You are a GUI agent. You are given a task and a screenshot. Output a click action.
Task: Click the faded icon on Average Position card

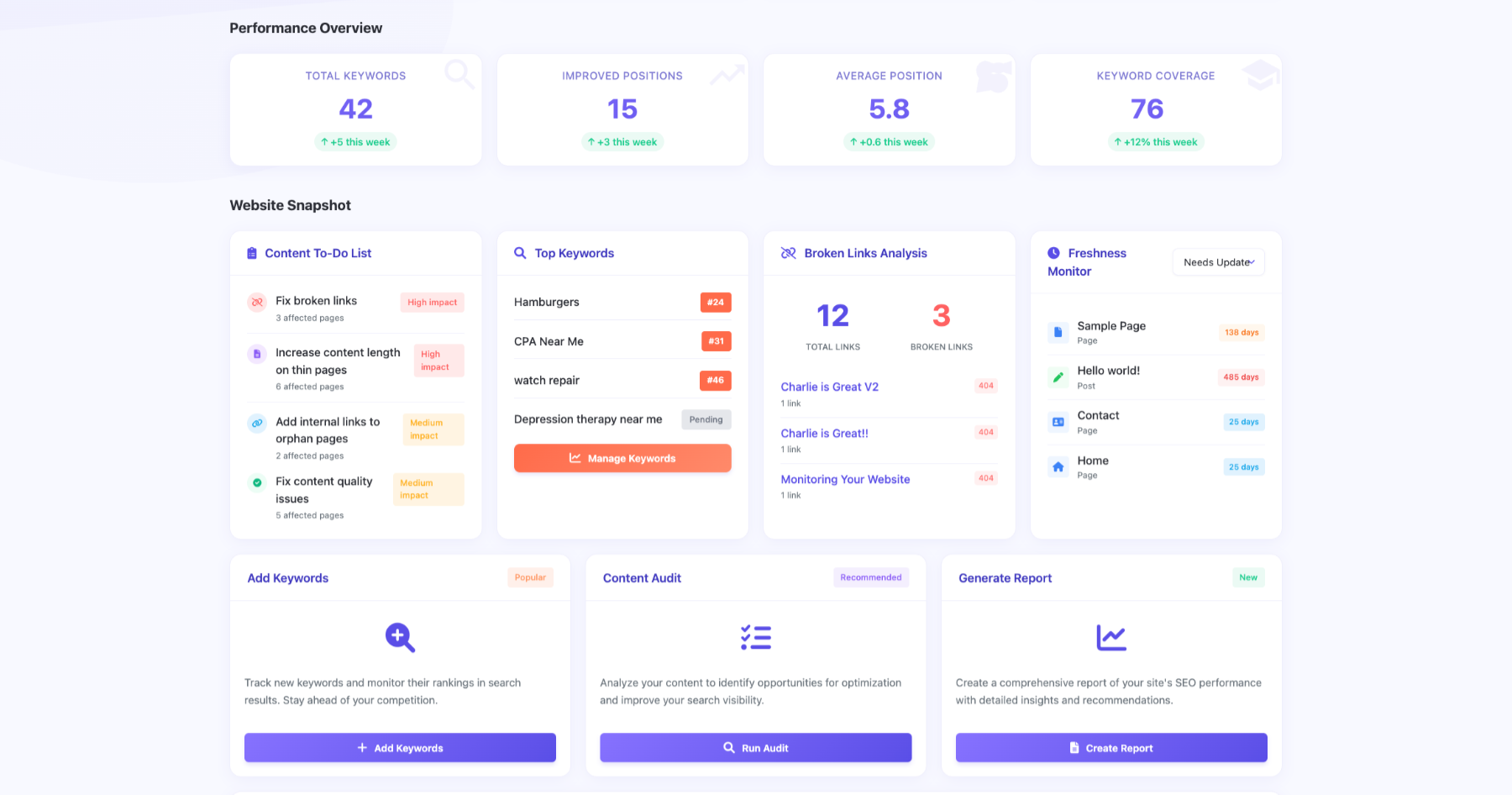point(994,76)
